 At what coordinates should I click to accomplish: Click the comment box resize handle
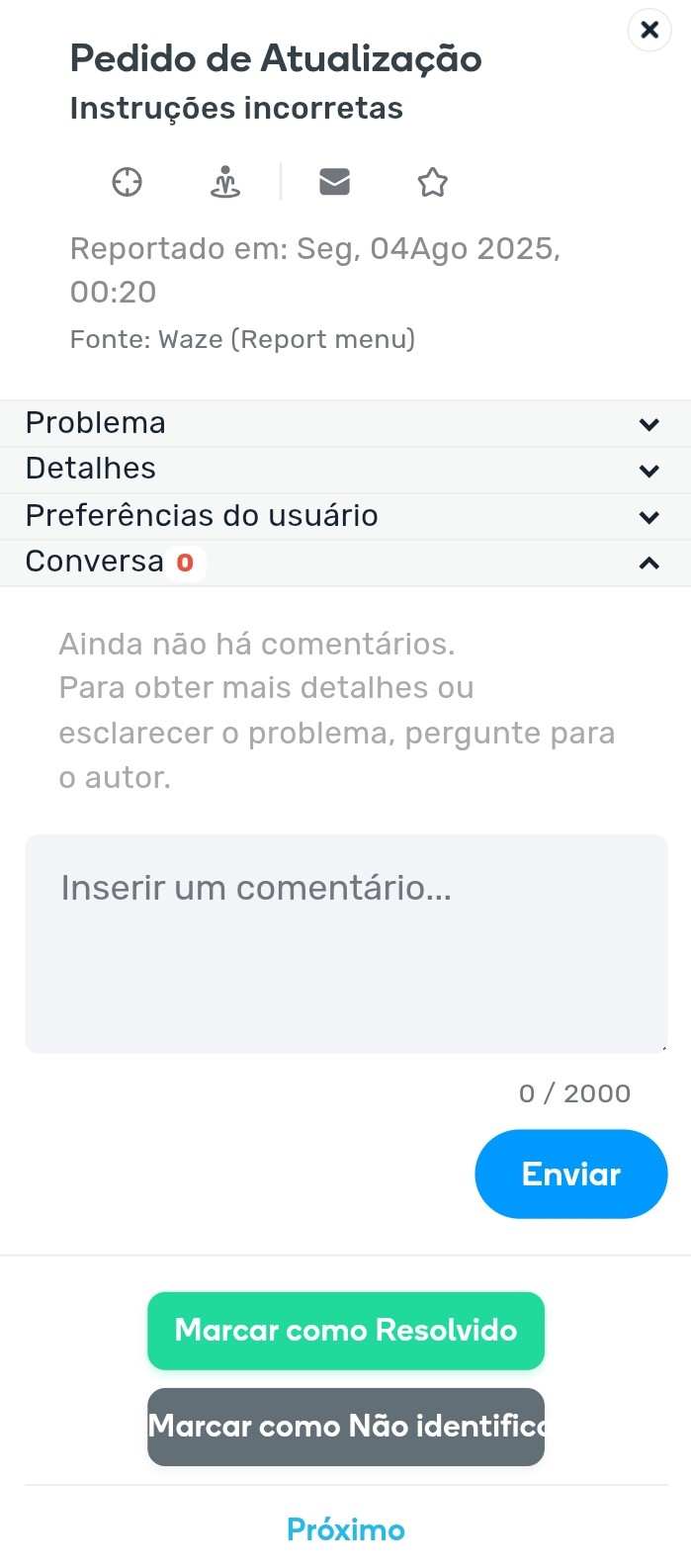pos(663,1047)
